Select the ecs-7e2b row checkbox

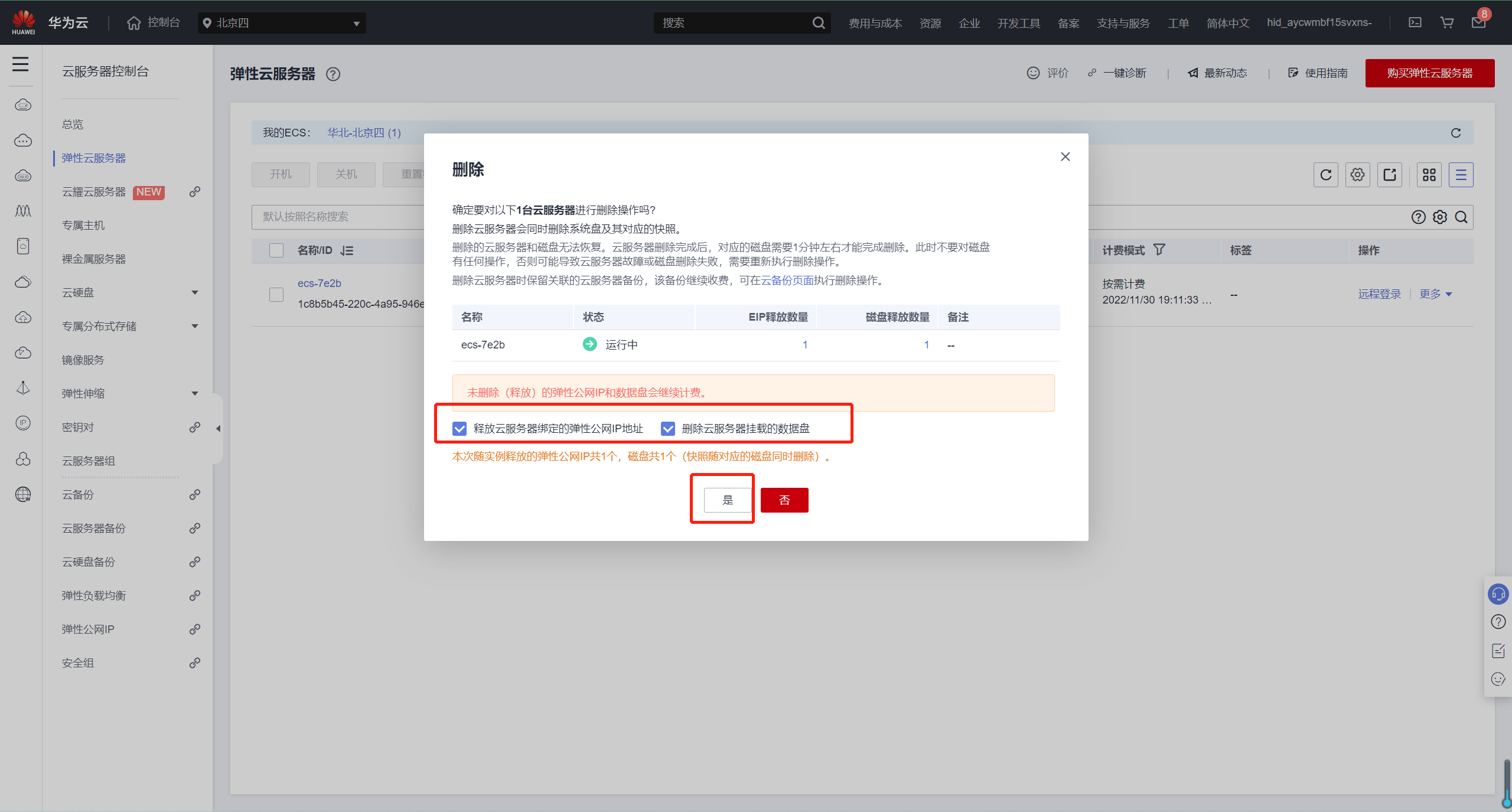(276, 295)
